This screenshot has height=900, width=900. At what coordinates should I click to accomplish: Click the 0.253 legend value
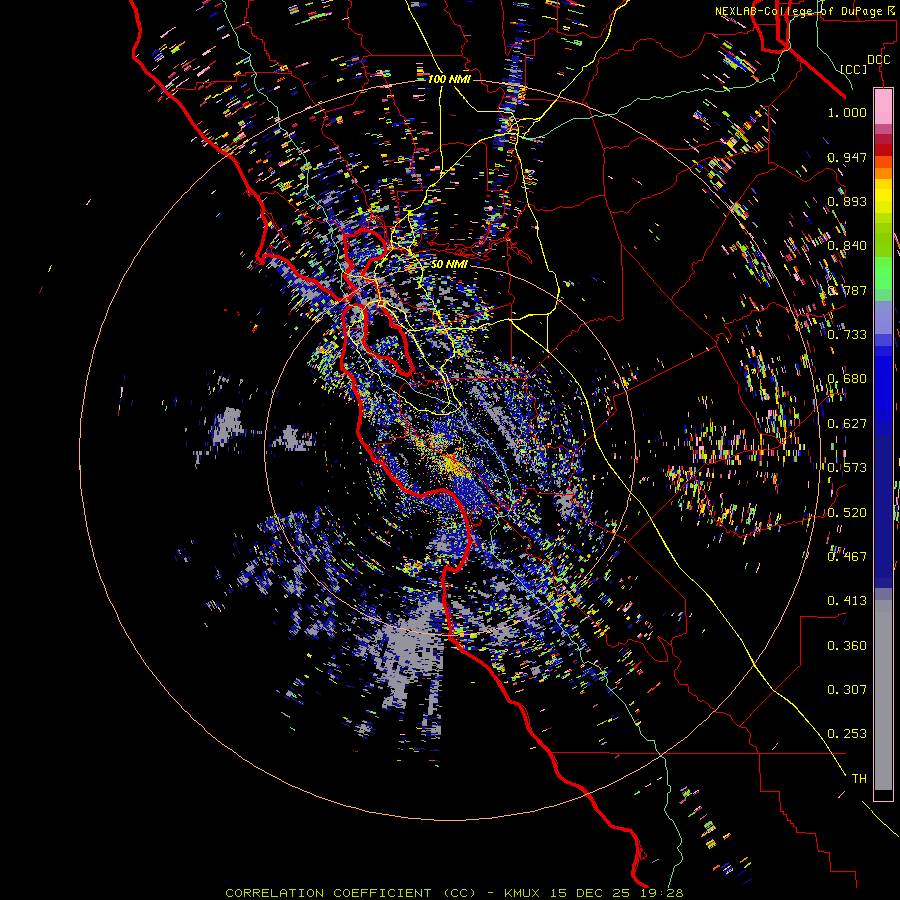pyautogui.click(x=847, y=734)
